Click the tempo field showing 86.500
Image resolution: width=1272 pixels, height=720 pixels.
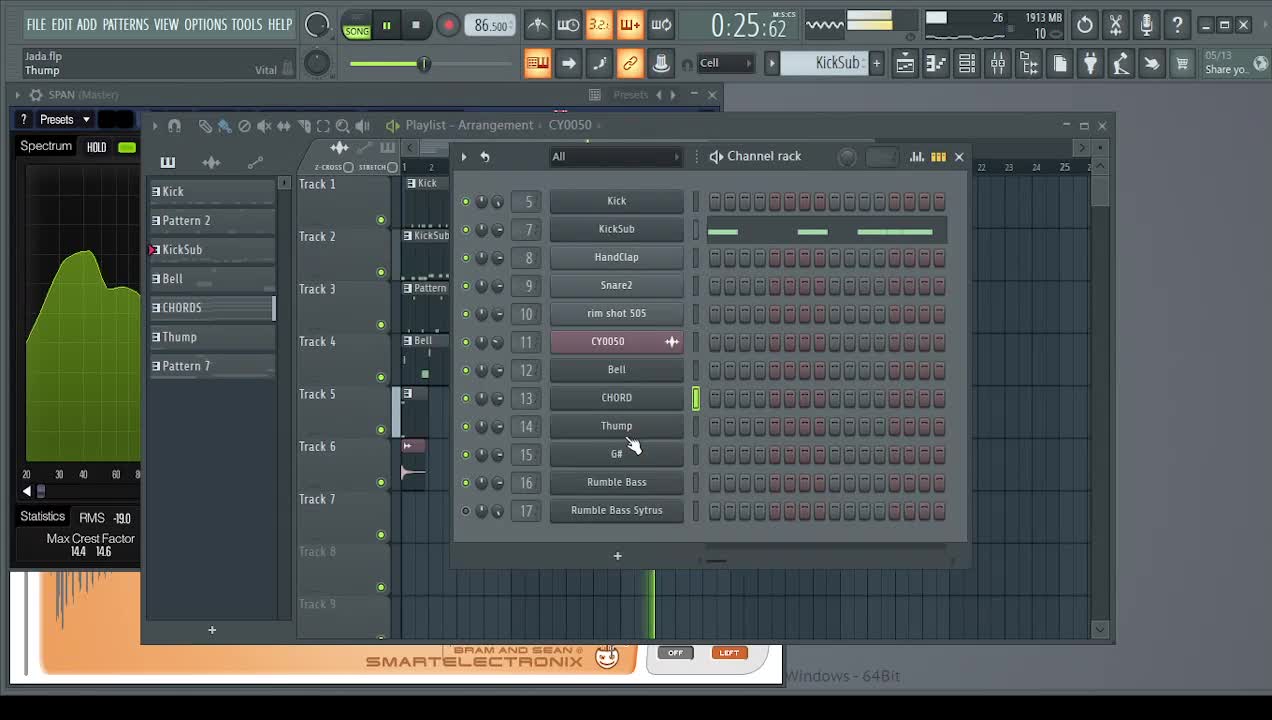[491, 26]
